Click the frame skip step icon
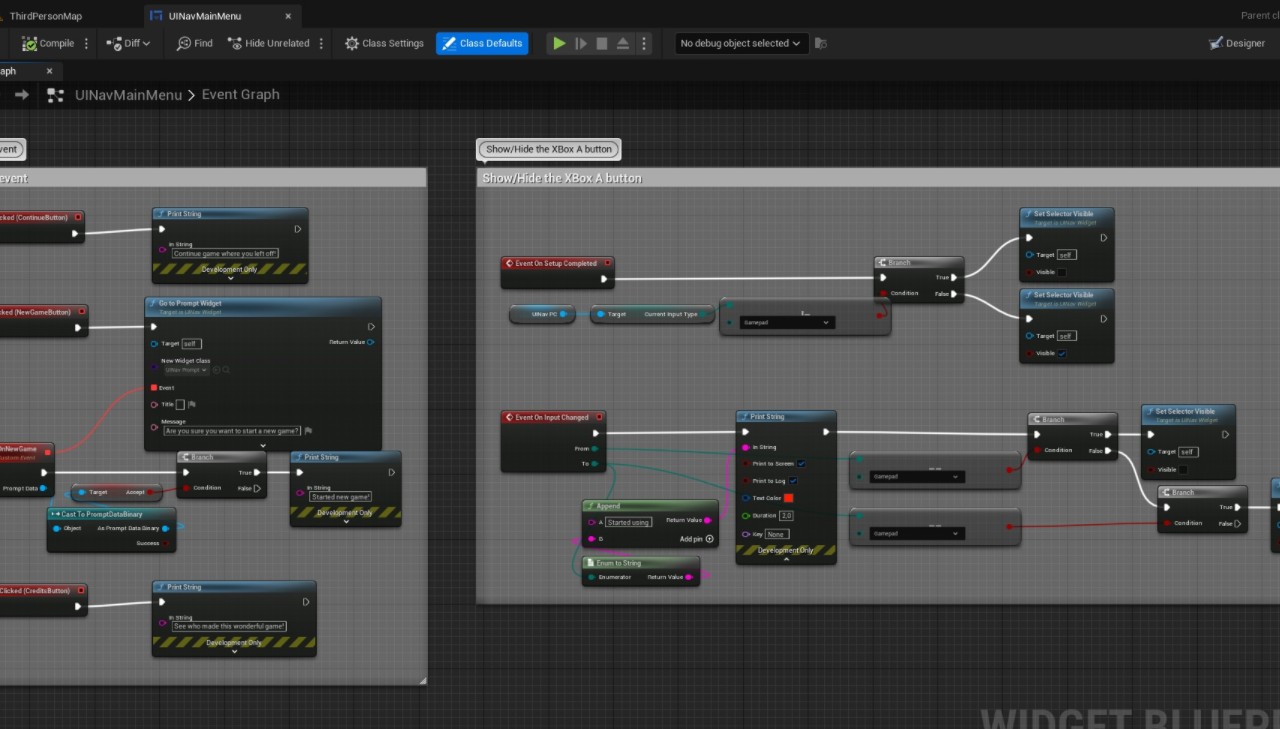The width and height of the screenshot is (1280, 729). (x=581, y=43)
